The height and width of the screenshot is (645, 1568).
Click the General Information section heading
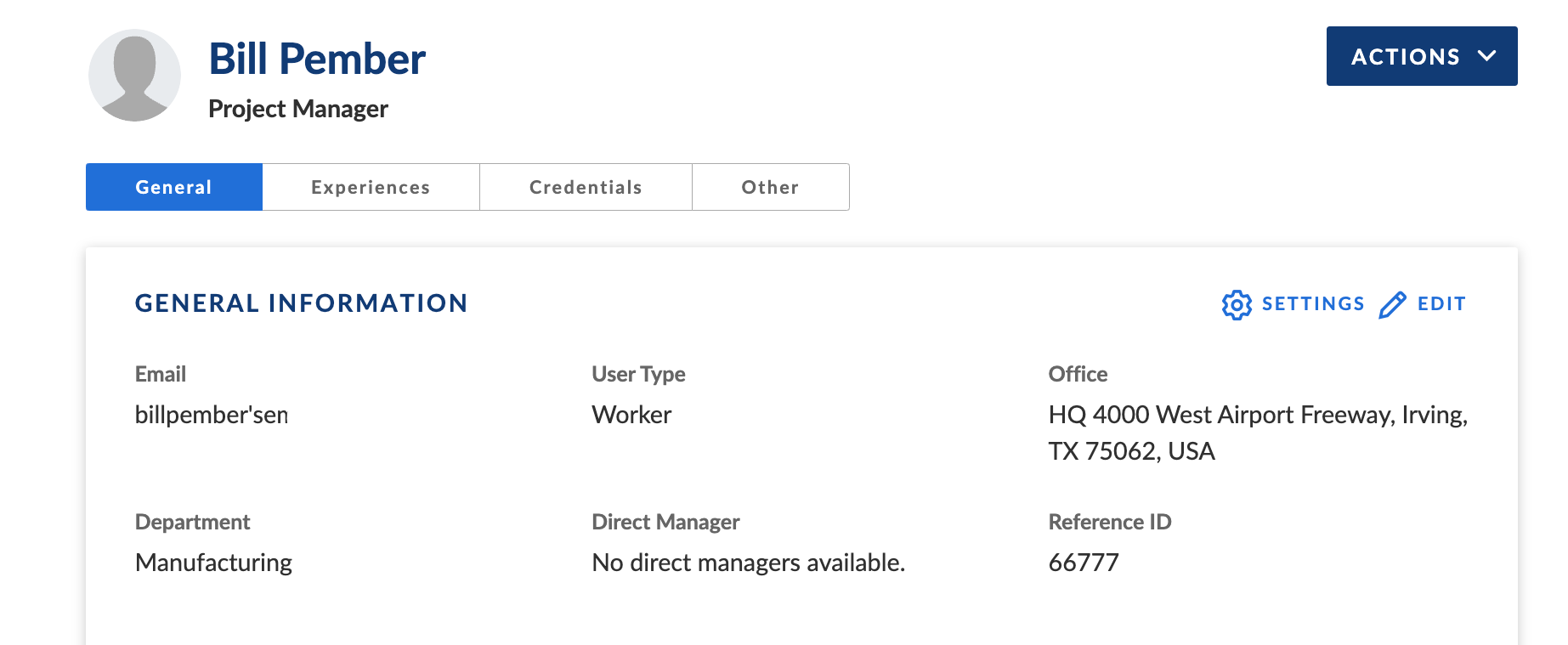(x=301, y=303)
